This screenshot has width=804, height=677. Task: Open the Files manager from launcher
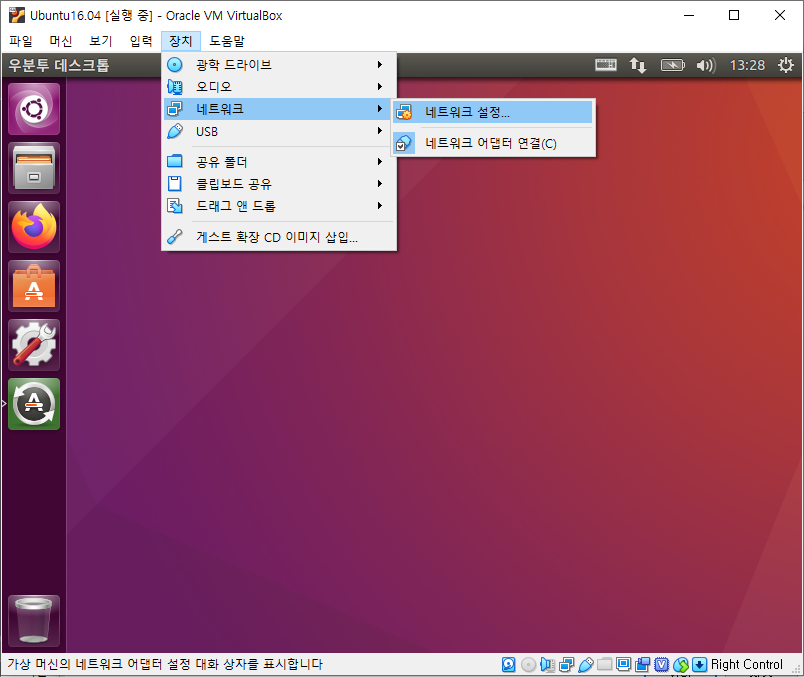coord(34,168)
